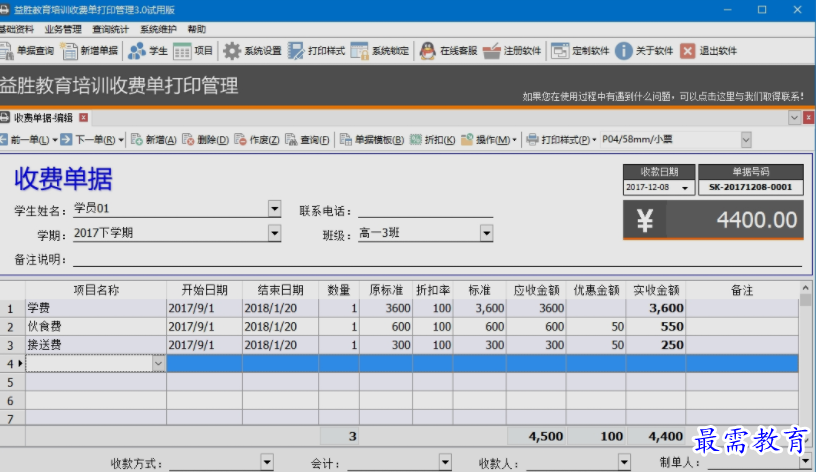Open the 操作(M) dropdown menu
This screenshot has width=816, height=472.
pyautogui.click(x=489, y=139)
